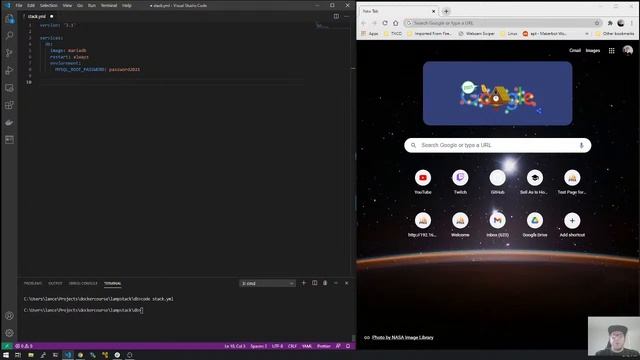Open the Terminal menu in menu bar
This screenshot has height=360, width=640.
(109, 6)
